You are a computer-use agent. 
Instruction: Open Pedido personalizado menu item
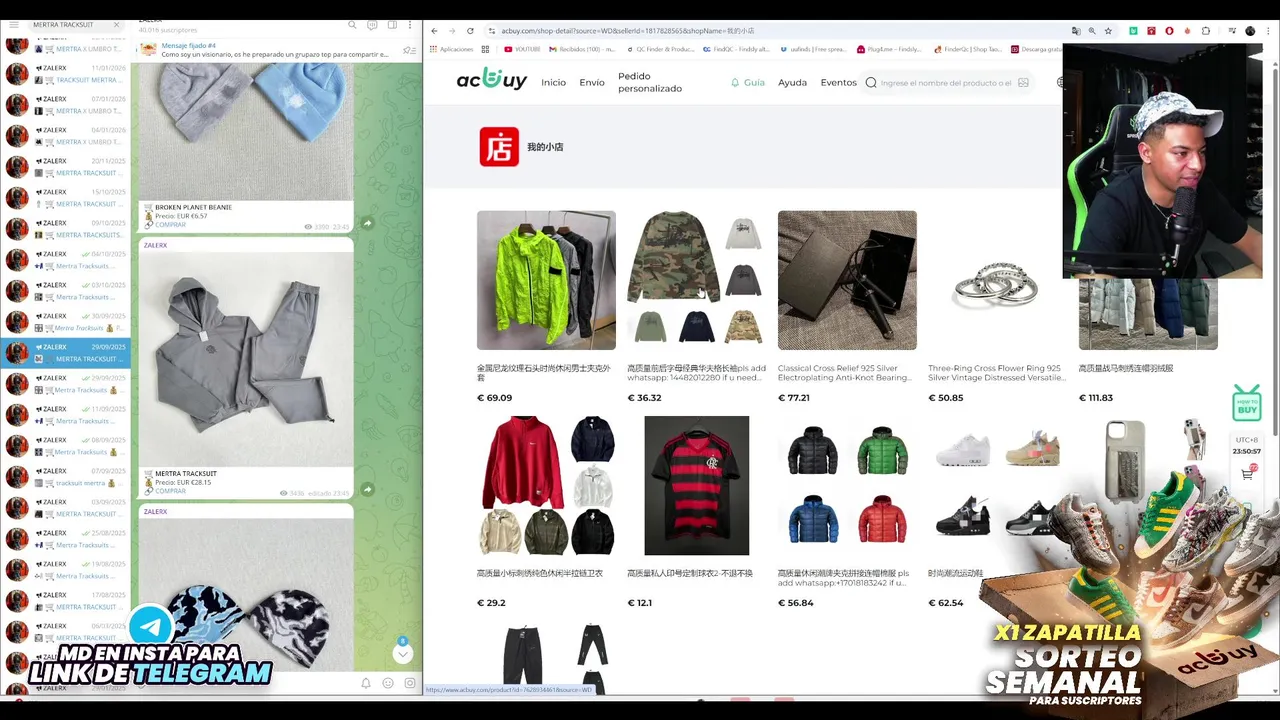[x=650, y=82]
